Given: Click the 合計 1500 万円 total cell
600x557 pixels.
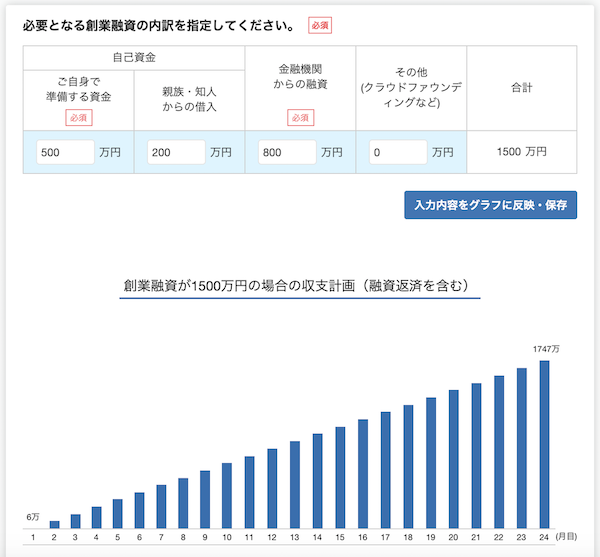Looking at the screenshot, I should pyautogui.click(x=521, y=153).
